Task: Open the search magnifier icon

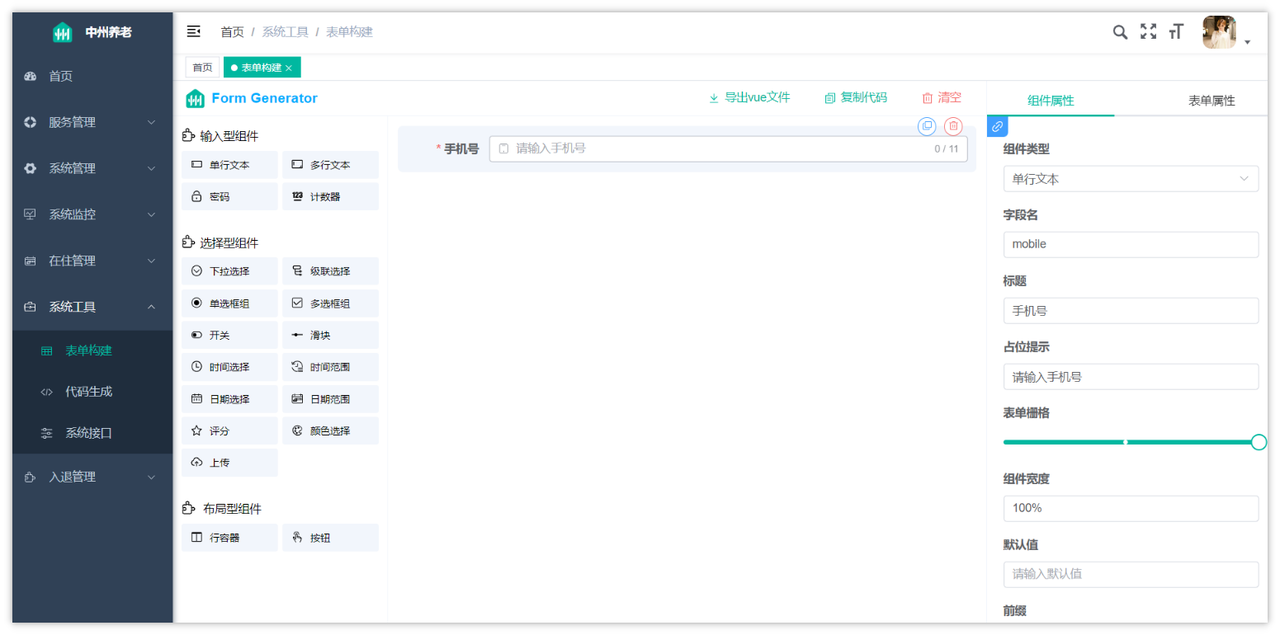Action: pos(1120,32)
